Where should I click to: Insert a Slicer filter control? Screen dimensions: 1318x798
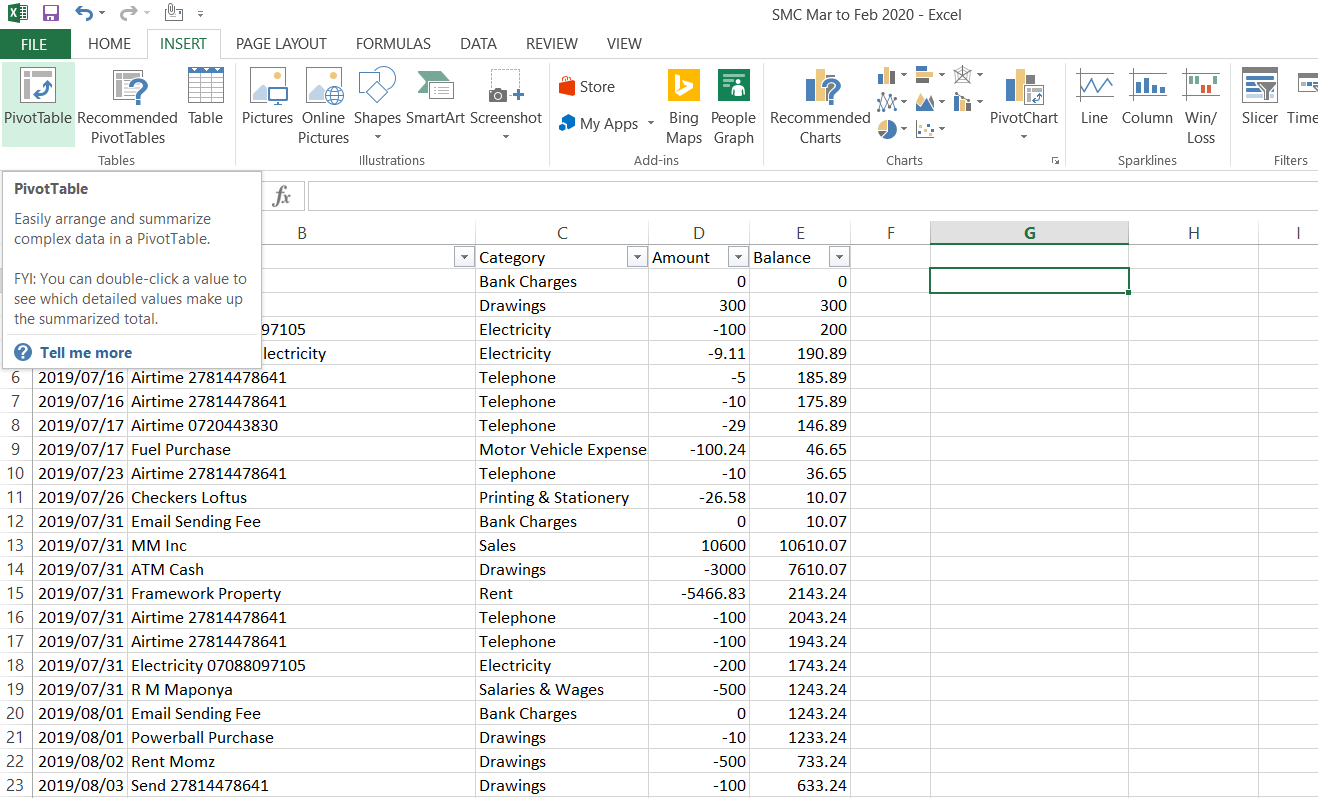tap(1259, 100)
